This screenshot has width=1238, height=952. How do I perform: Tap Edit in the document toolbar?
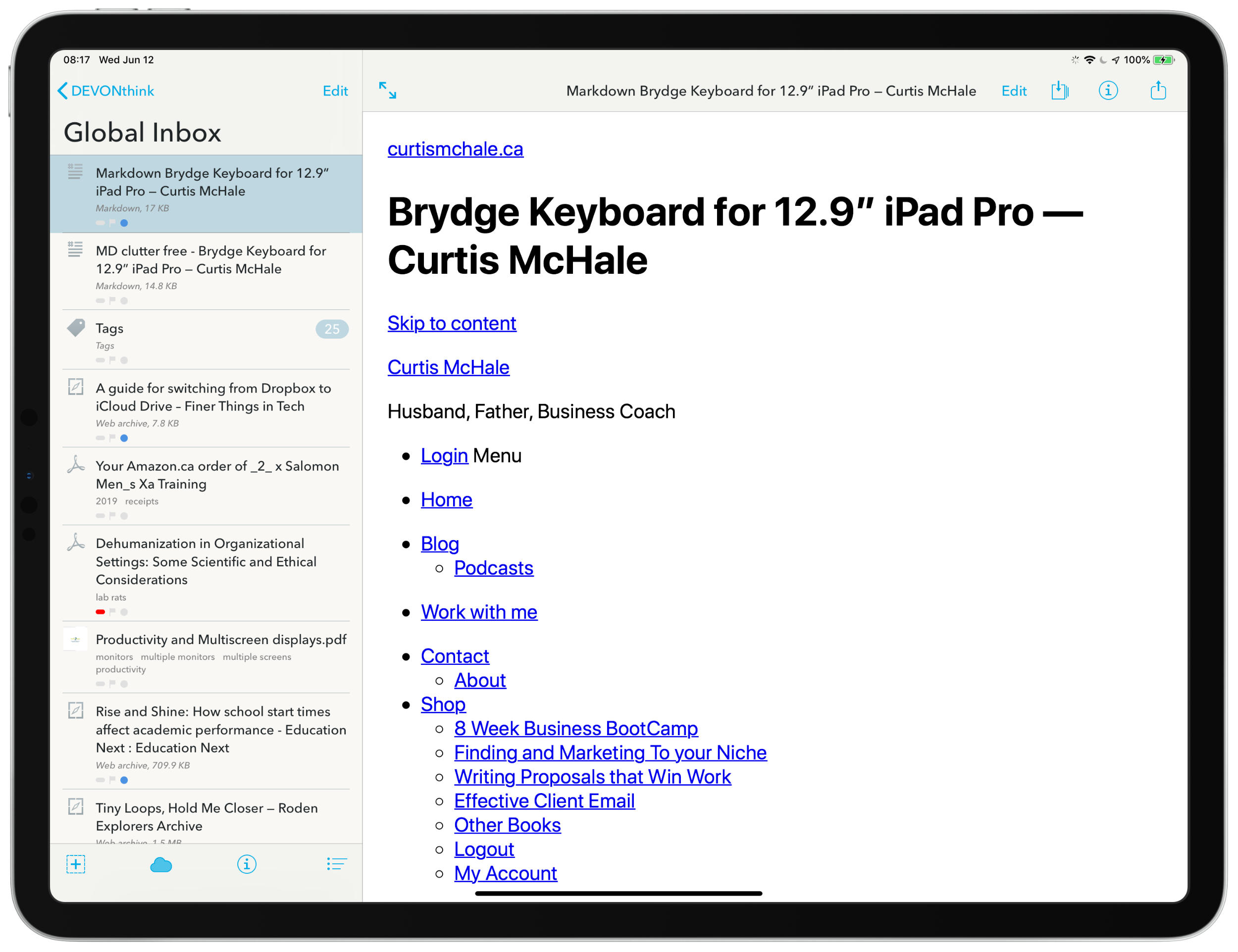[x=1014, y=91]
